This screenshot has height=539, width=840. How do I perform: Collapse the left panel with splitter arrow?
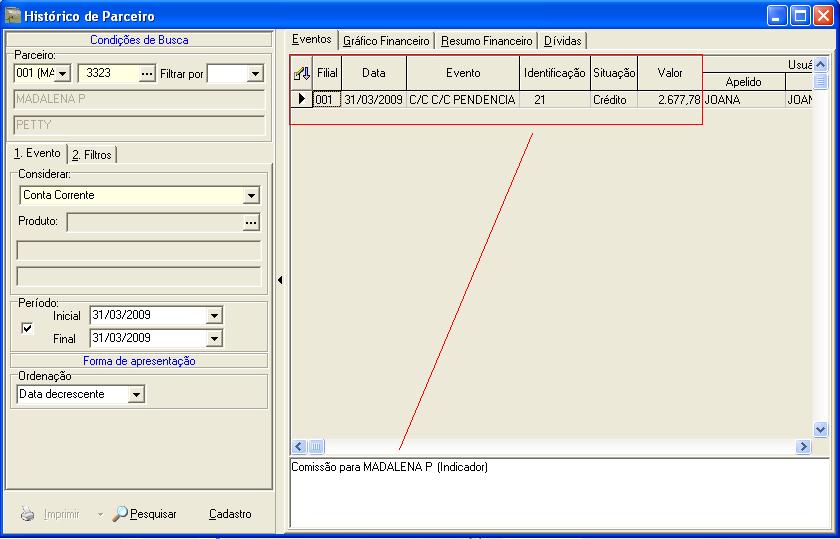(x=280, y=280)
